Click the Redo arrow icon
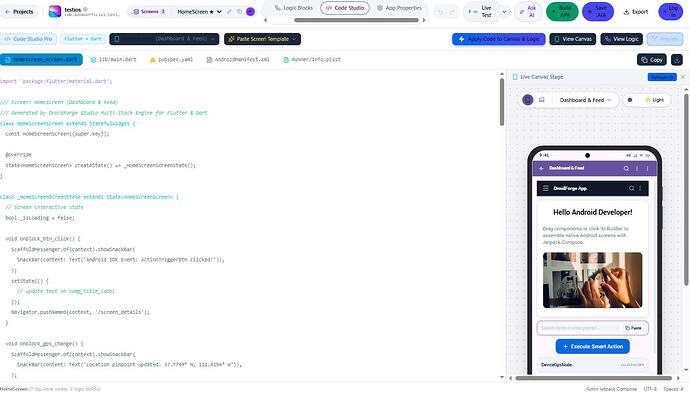Image resolution: width=690 pixels, height=394 pixels. pos(452,12)
